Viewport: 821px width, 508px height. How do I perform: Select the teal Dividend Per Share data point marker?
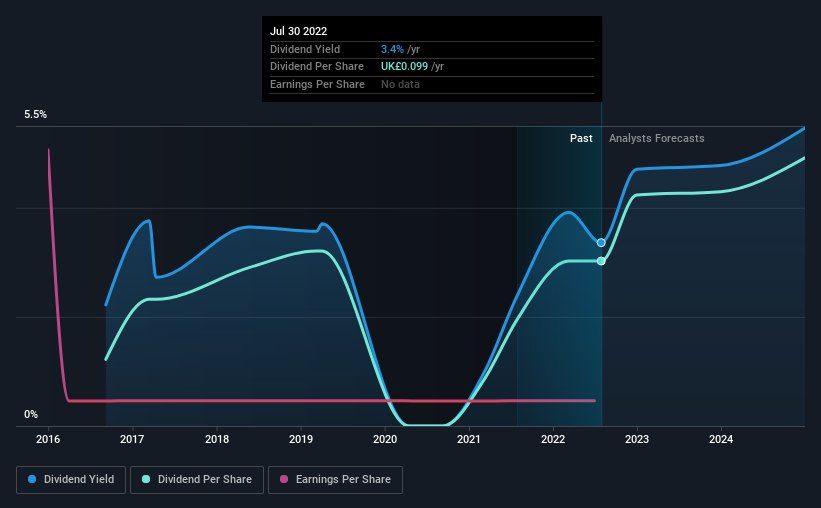[601, 261]
